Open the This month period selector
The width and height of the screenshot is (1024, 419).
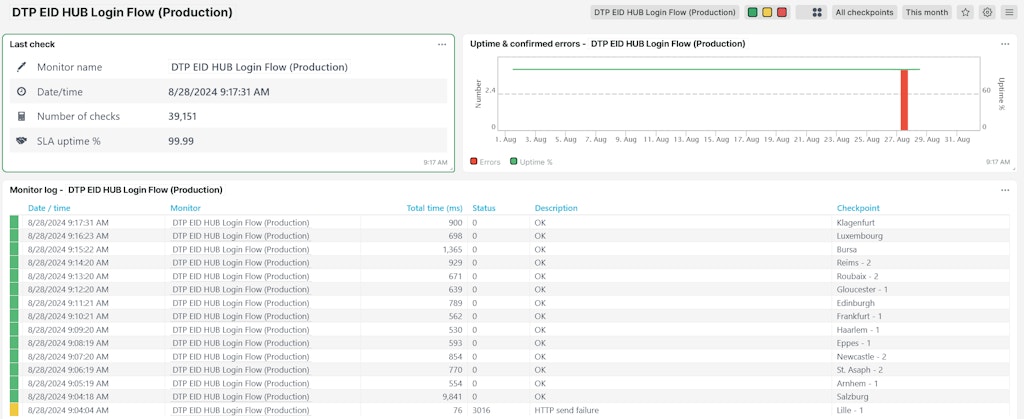926,13
